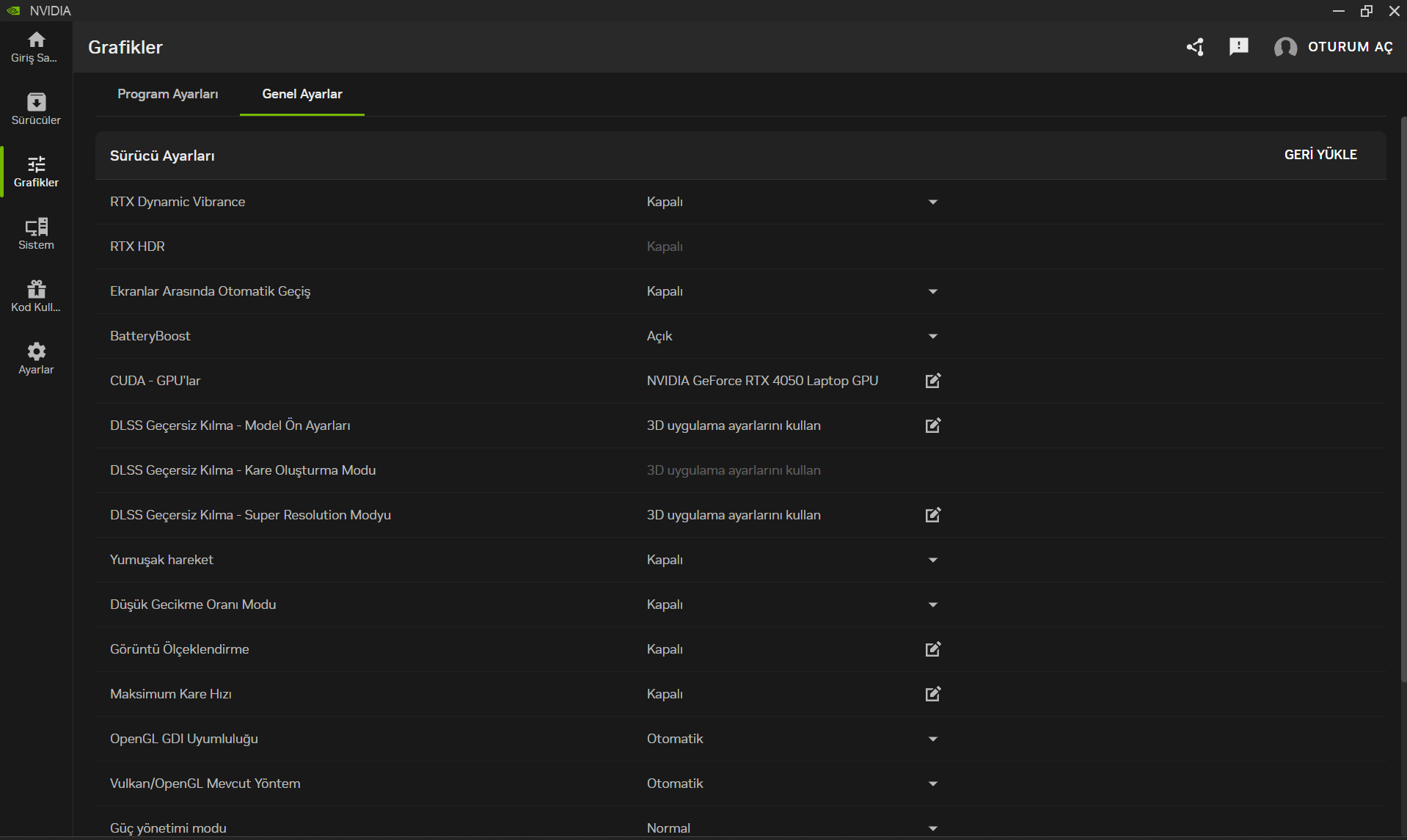The height and width of the screenshot is (840, 1407).
Task: Switch to the Program Ayarları tab
Action: click(167, 94)
